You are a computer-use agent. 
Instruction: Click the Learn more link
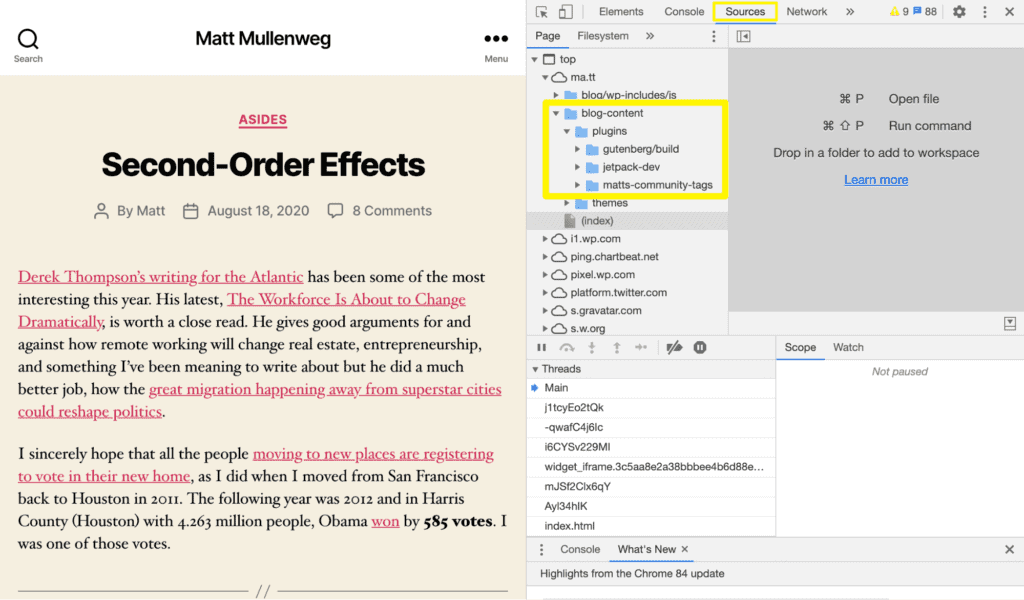[x=876, y=180]
